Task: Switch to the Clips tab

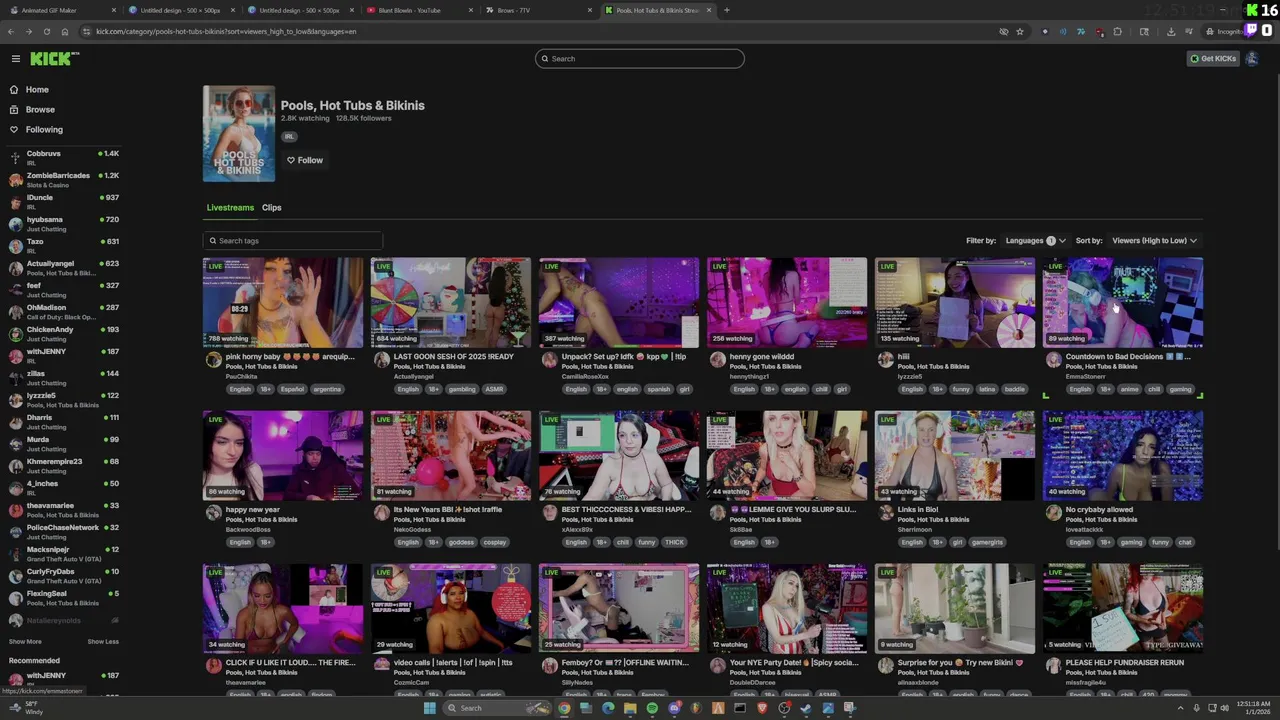Action: coord(272,208)
